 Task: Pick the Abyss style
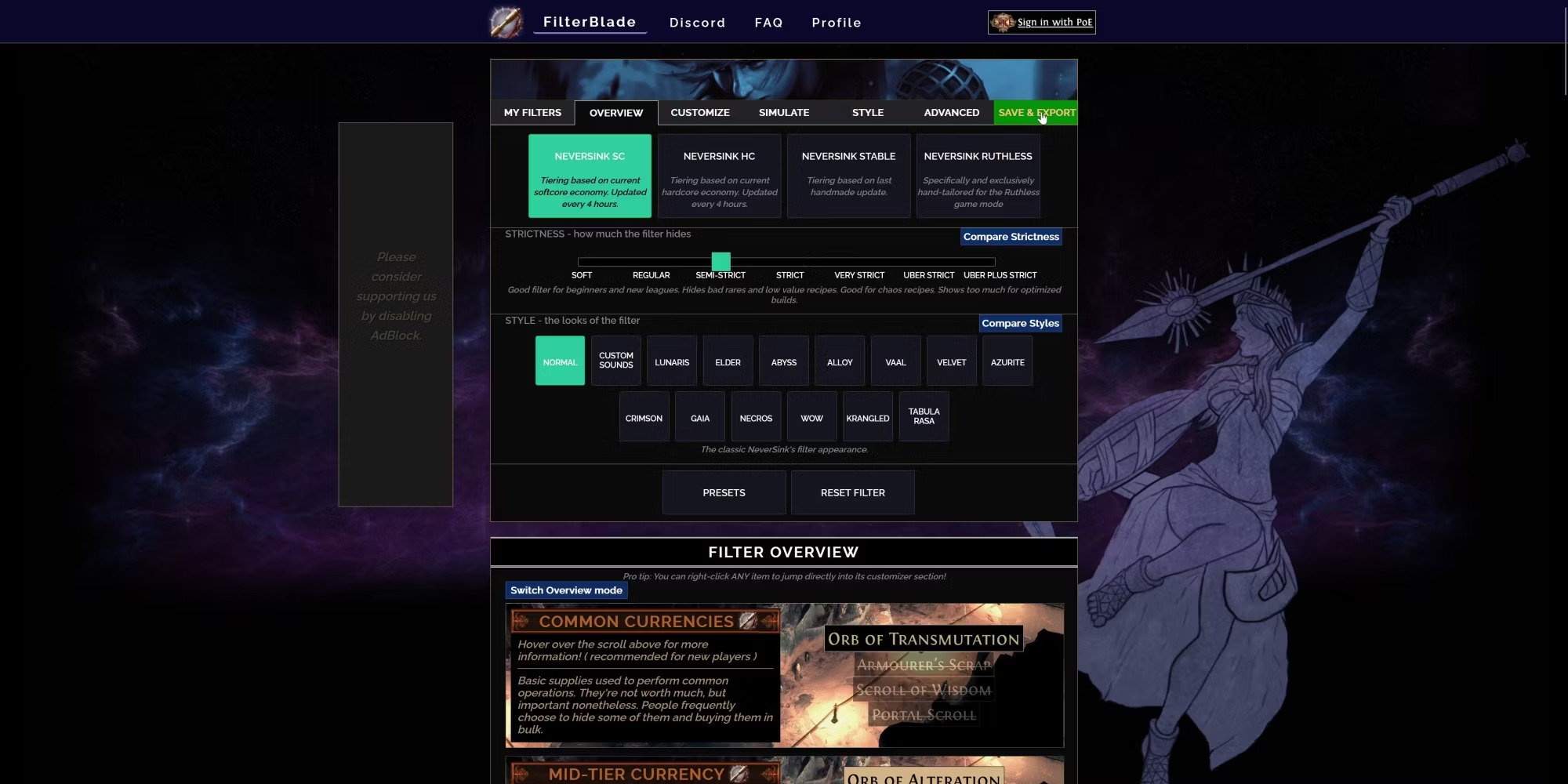click(x=784, y=361)
